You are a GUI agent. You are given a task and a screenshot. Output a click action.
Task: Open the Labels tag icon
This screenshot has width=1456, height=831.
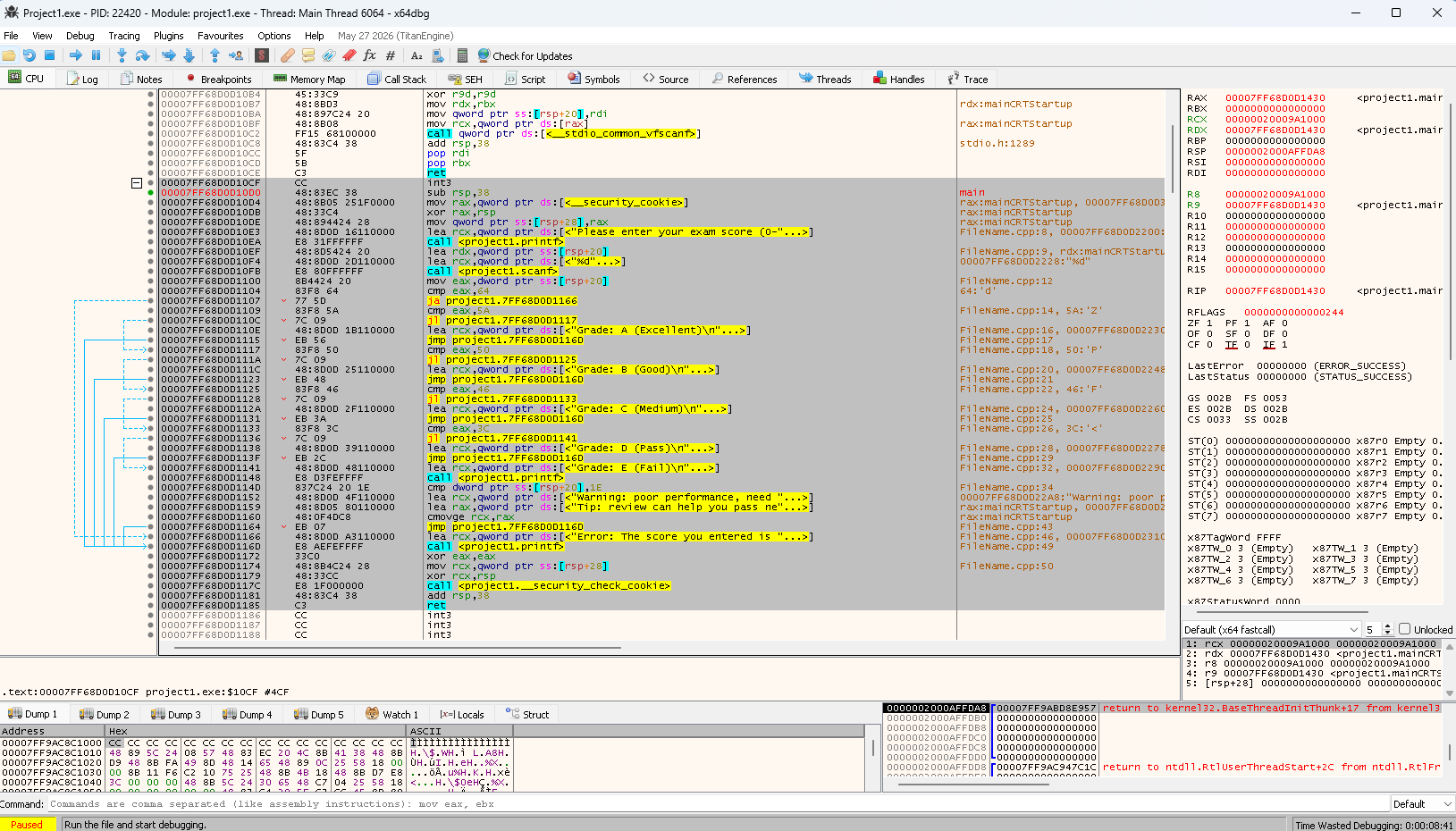point(328,55)
